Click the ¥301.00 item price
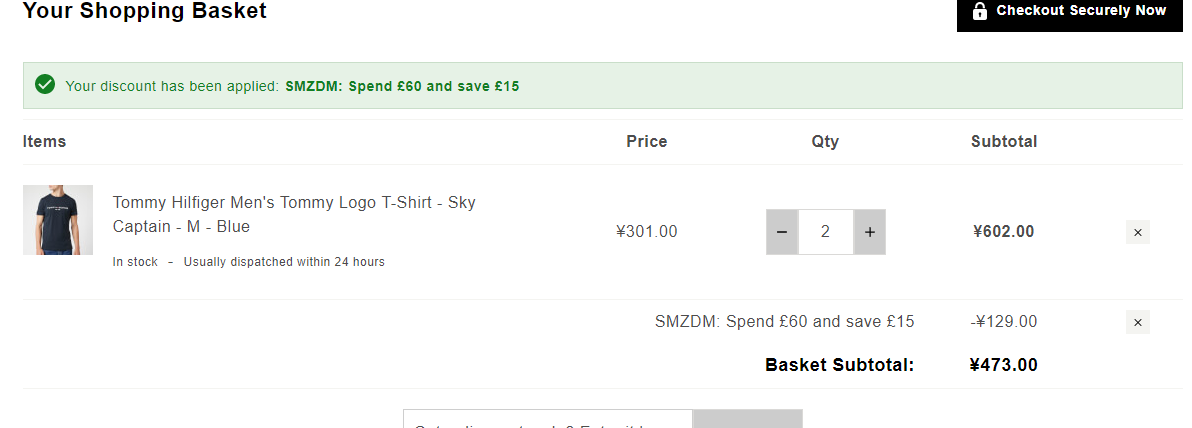This screenshot has height=428, width=1192. [646, 231]
